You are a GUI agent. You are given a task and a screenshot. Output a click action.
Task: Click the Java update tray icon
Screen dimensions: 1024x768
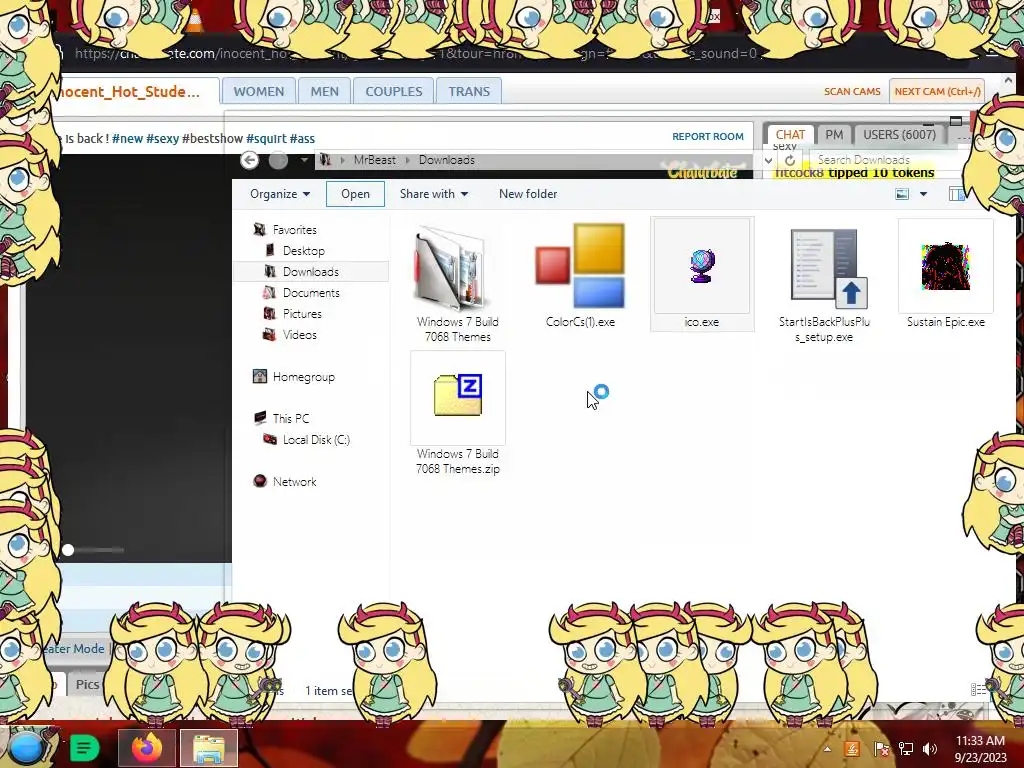pos(852,749)
